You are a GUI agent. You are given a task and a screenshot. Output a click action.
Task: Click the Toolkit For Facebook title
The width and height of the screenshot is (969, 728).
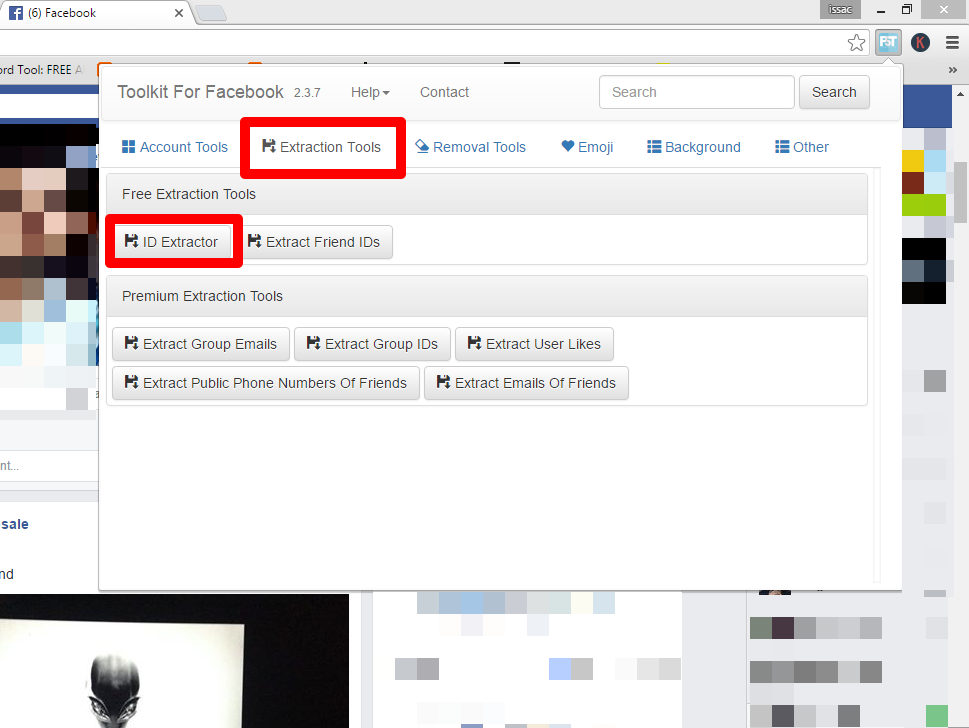coord(200,92)
